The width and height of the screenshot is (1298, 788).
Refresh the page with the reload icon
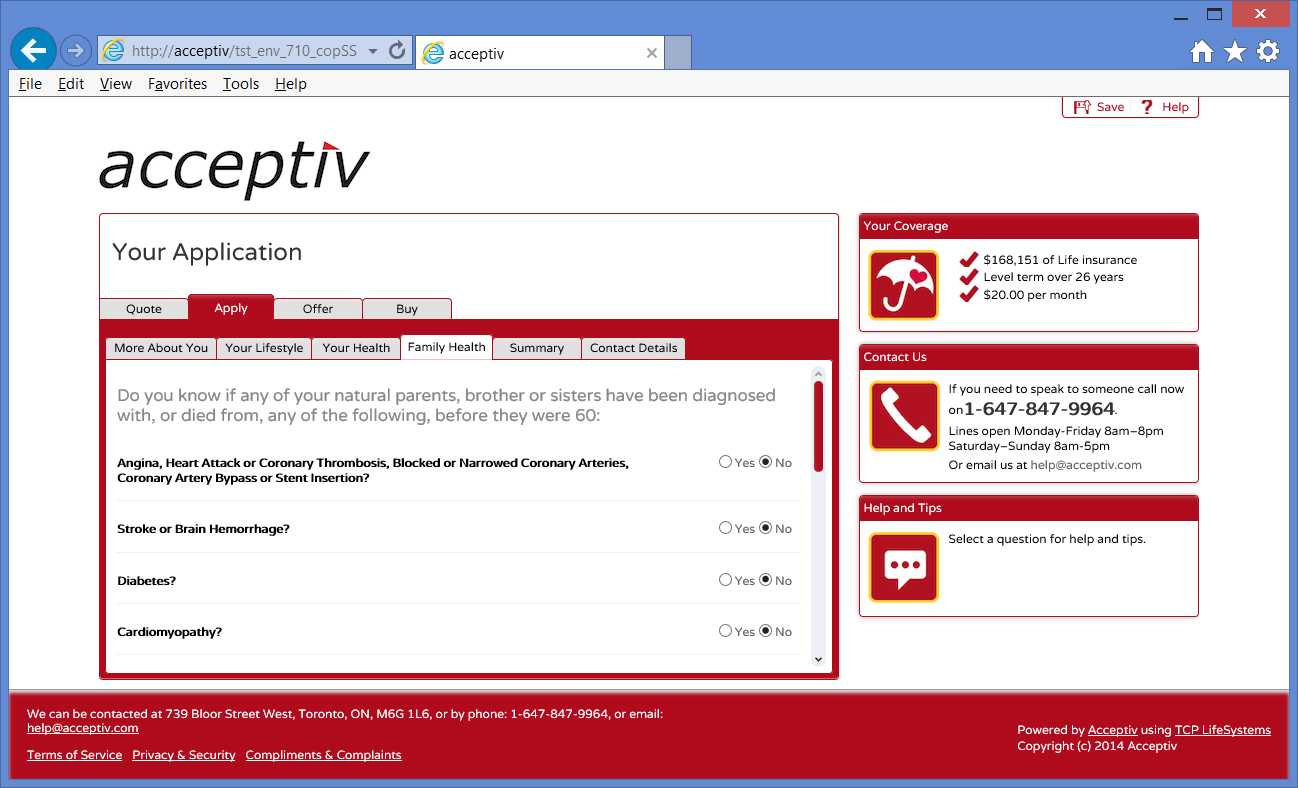pyautogui.click(x=397, y=51)
